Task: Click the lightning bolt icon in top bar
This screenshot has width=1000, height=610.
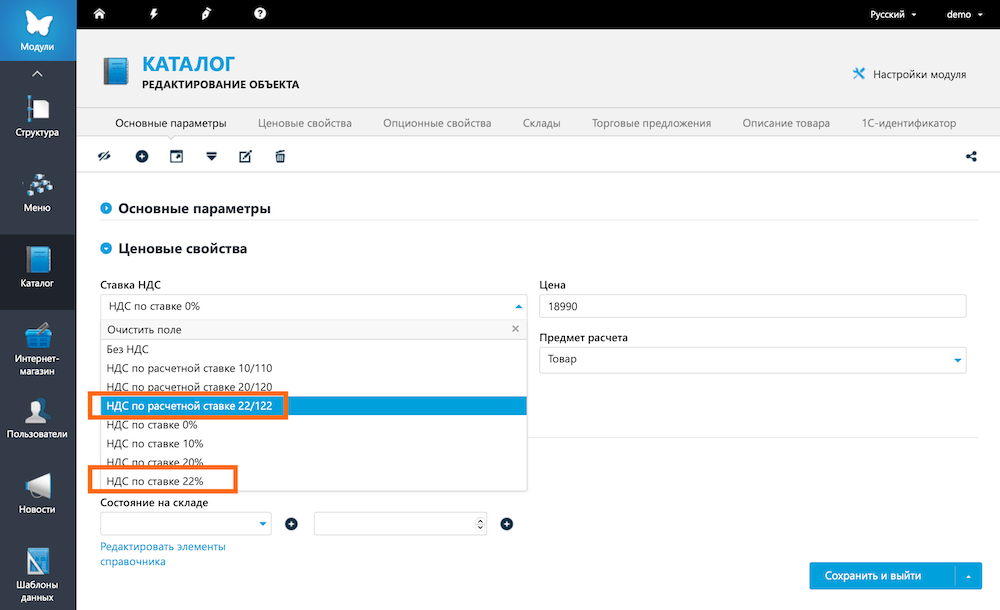Action: click(x=153, y=14)
